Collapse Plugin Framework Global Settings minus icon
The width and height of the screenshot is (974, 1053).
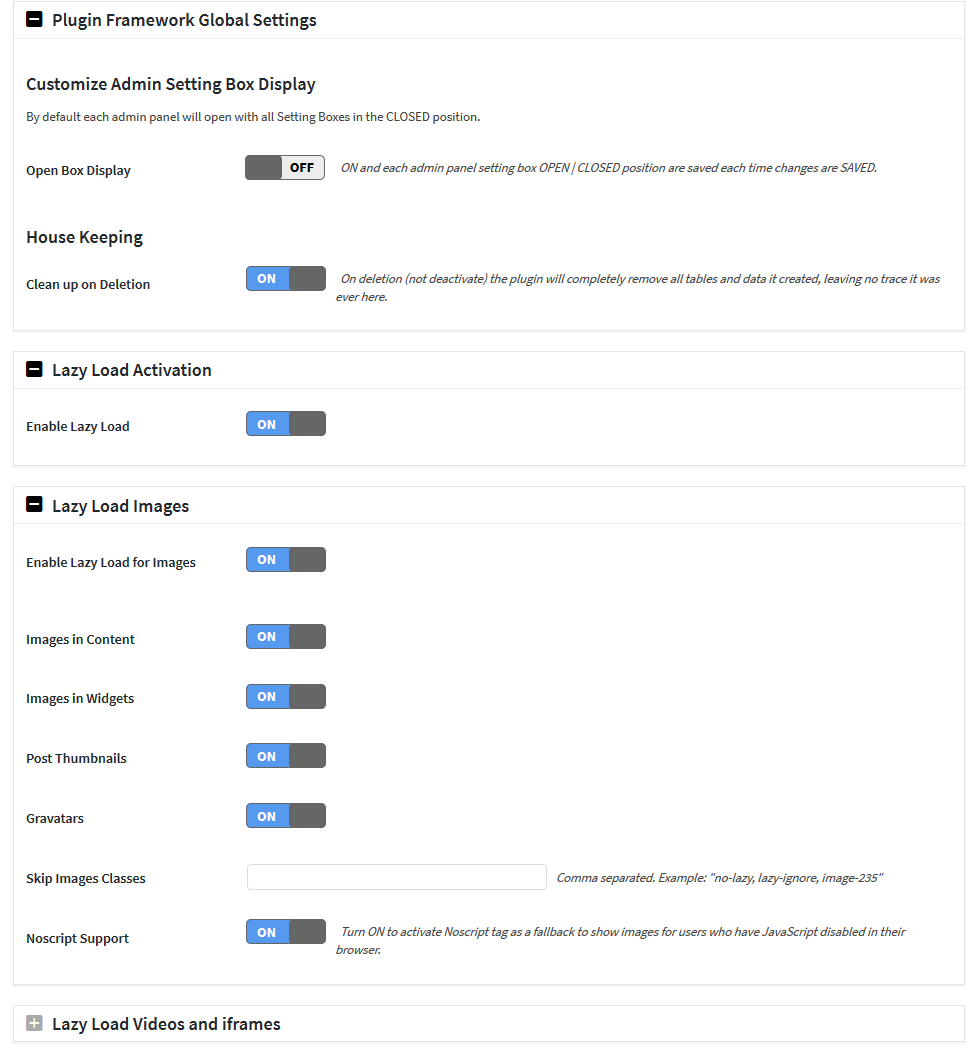tap(34, 19)
